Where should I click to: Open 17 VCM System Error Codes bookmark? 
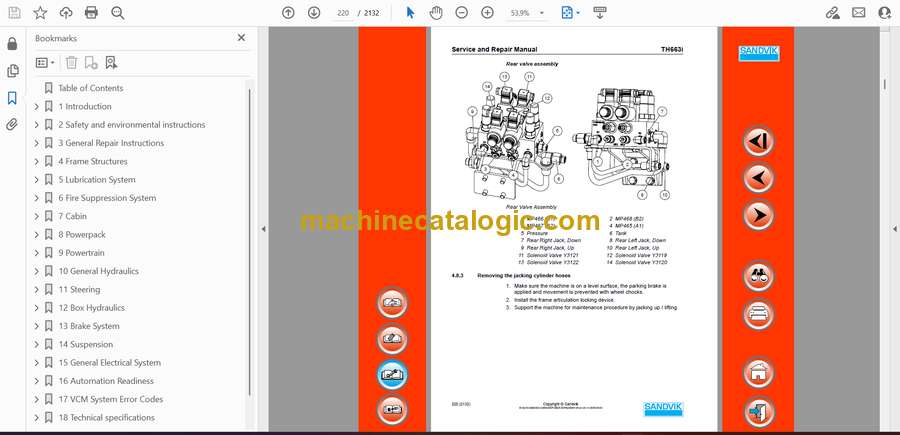(x=111, y=399)
